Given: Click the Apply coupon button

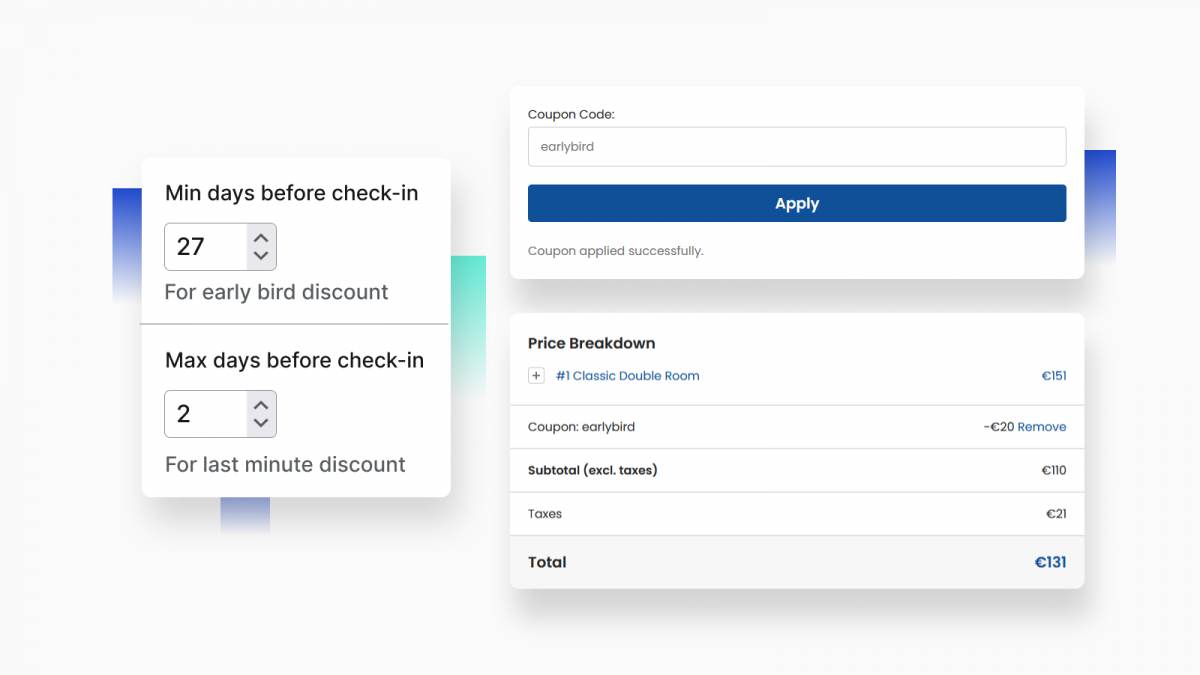Looking at the screenshot, I should tap(796, 203).
